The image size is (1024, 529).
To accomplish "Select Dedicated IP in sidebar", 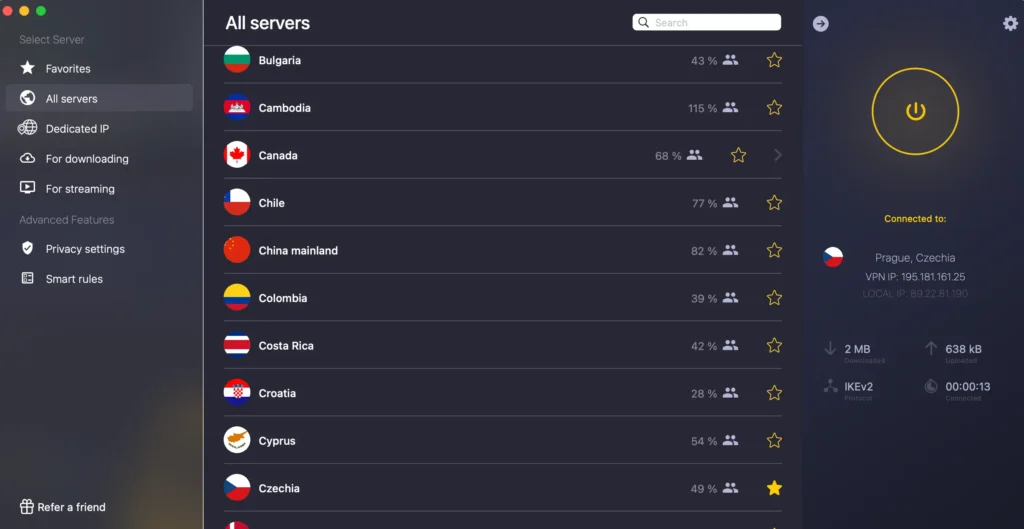I will 77,129.
